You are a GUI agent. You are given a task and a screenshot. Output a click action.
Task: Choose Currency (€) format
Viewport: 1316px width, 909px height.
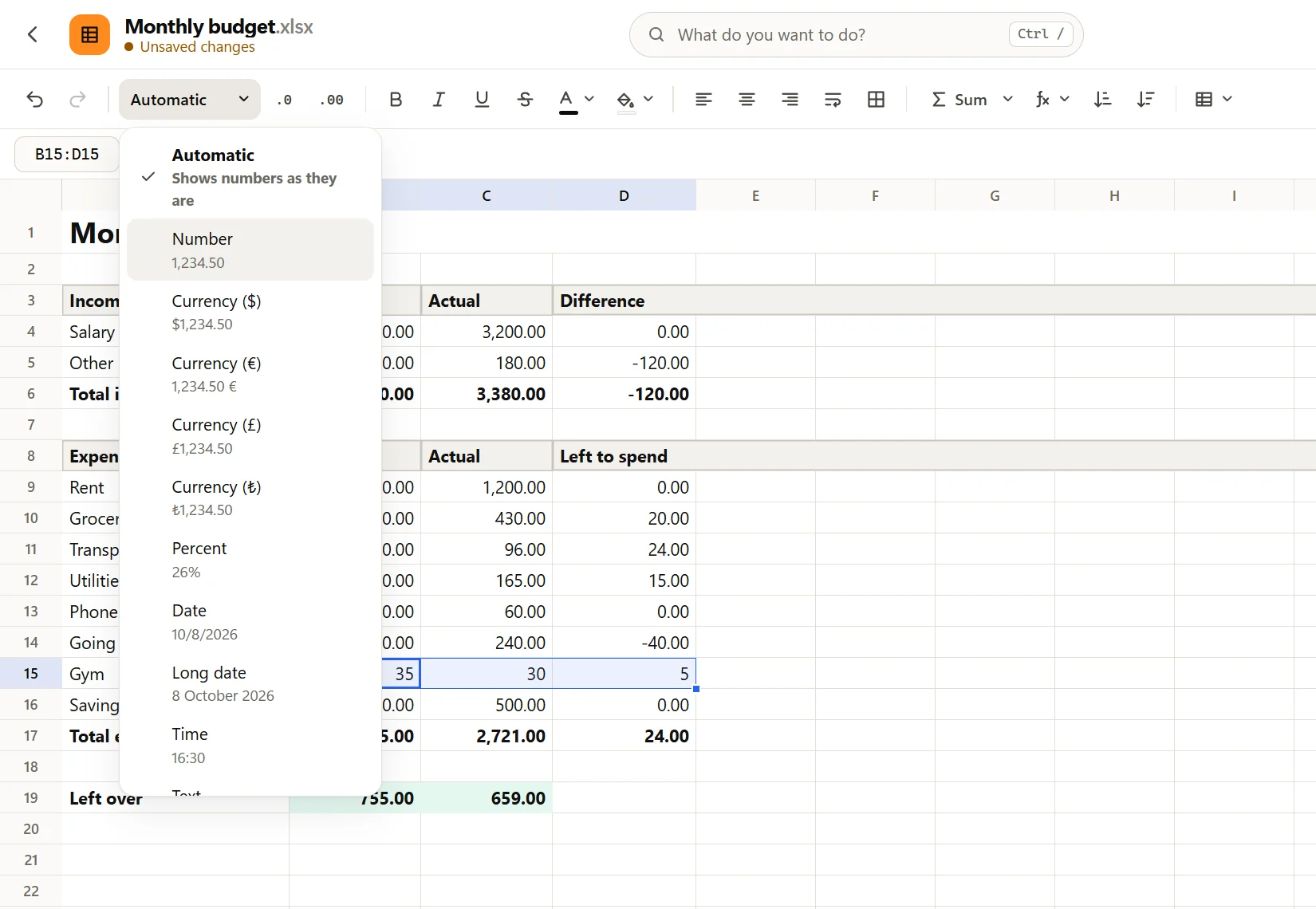pyautogui.click(x=250, y=374)
